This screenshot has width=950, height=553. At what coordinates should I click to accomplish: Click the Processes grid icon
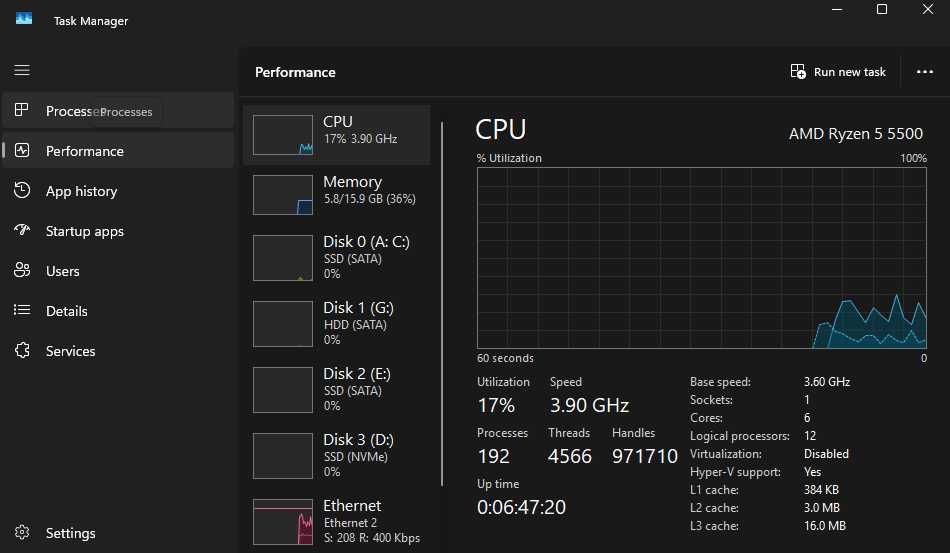(22, 110)
